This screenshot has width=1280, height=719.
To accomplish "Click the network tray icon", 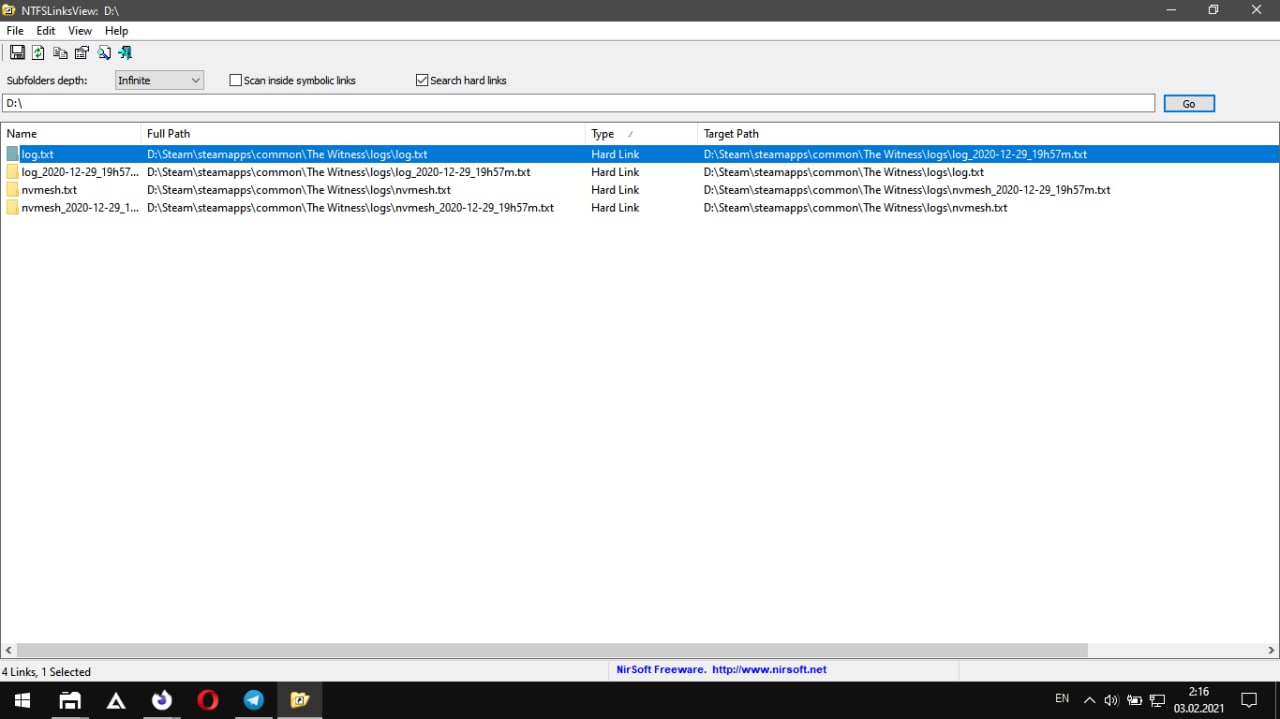I will [x=1157, y=700].
